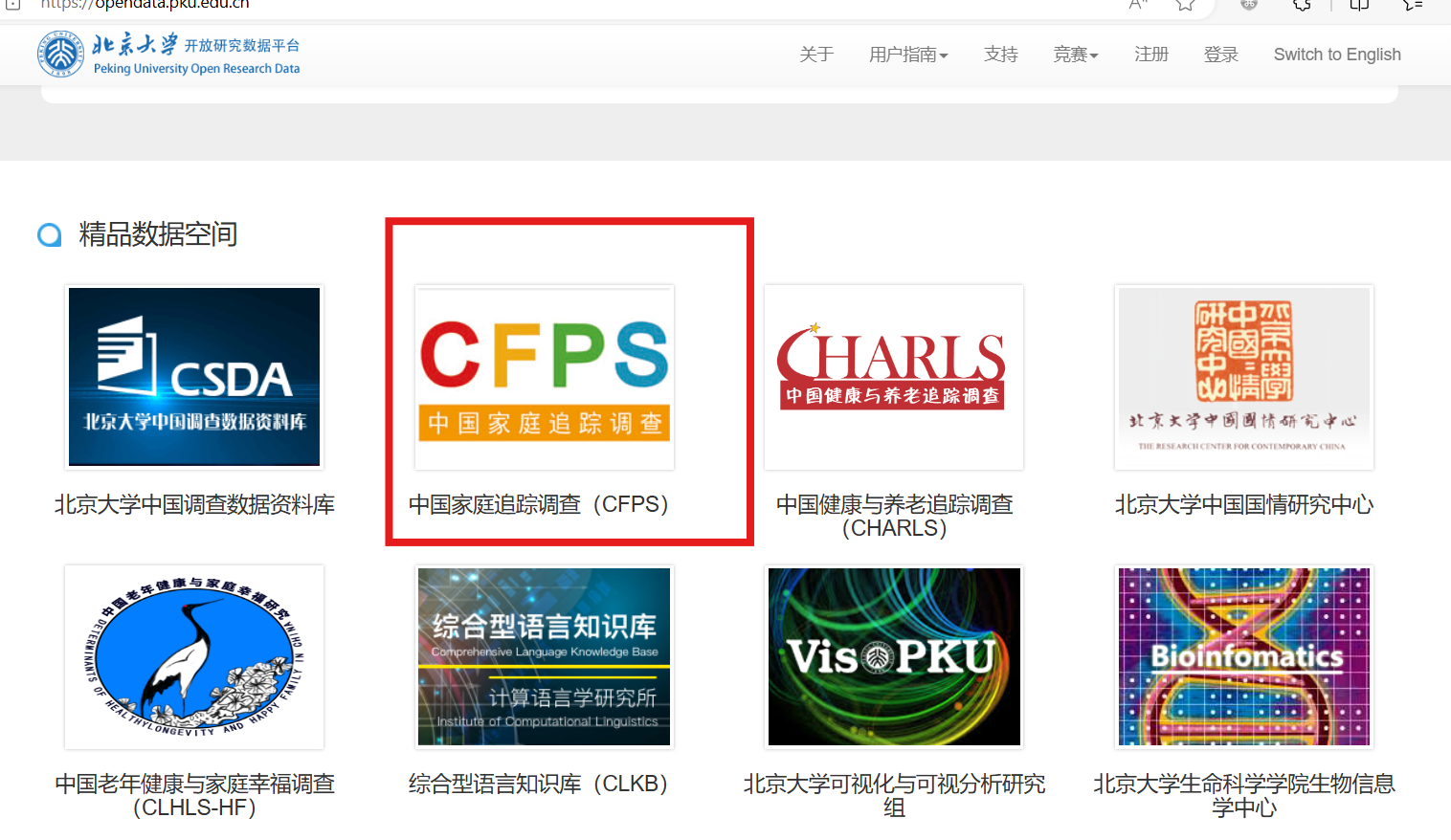Click the 中国健康与养老追踪调查 (CHARLS) title
1451x840 pixels.
(x=894, y=516)
